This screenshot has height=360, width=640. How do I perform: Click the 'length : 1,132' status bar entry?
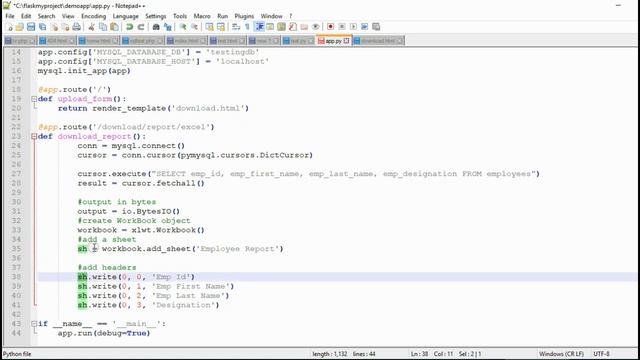(329, 354)
